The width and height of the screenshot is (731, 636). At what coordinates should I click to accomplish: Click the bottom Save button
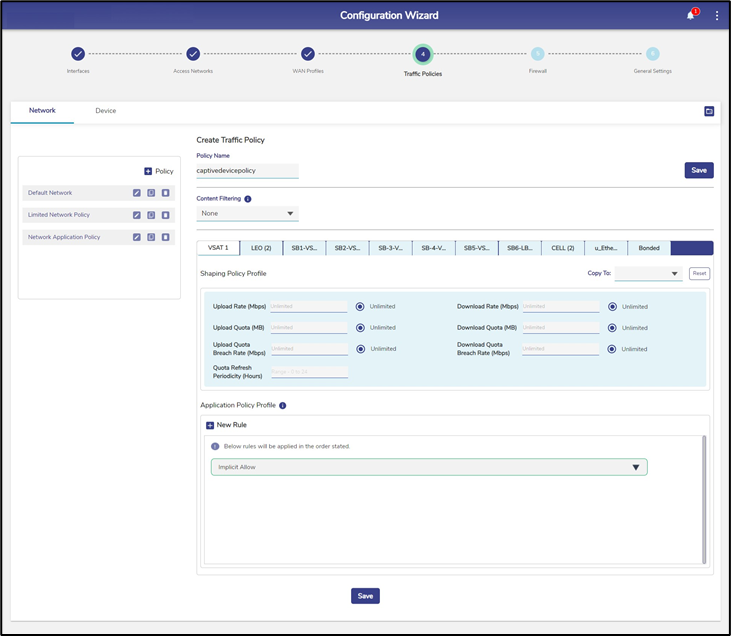click(365, 596)
